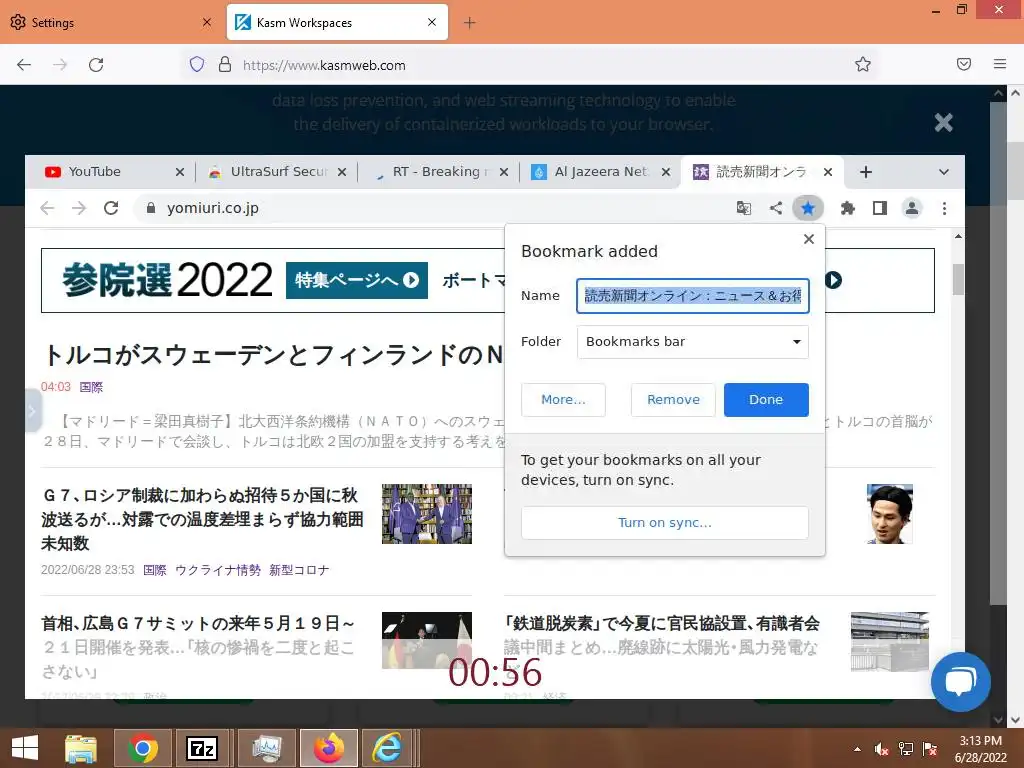Open 7-Zip from the taskbar

pos(202,748)
